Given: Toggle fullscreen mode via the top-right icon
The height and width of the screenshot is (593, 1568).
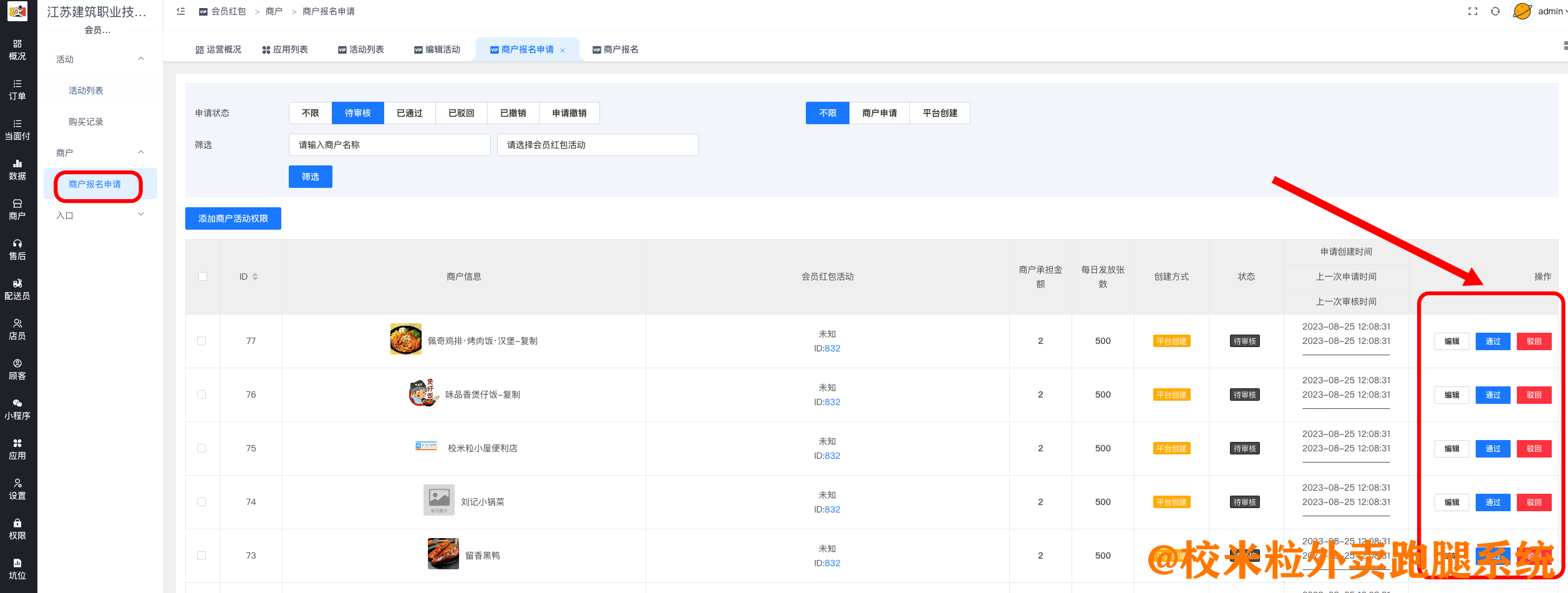Looking at the screenshot, I should pyautogui.click(x=1473, y=11).
